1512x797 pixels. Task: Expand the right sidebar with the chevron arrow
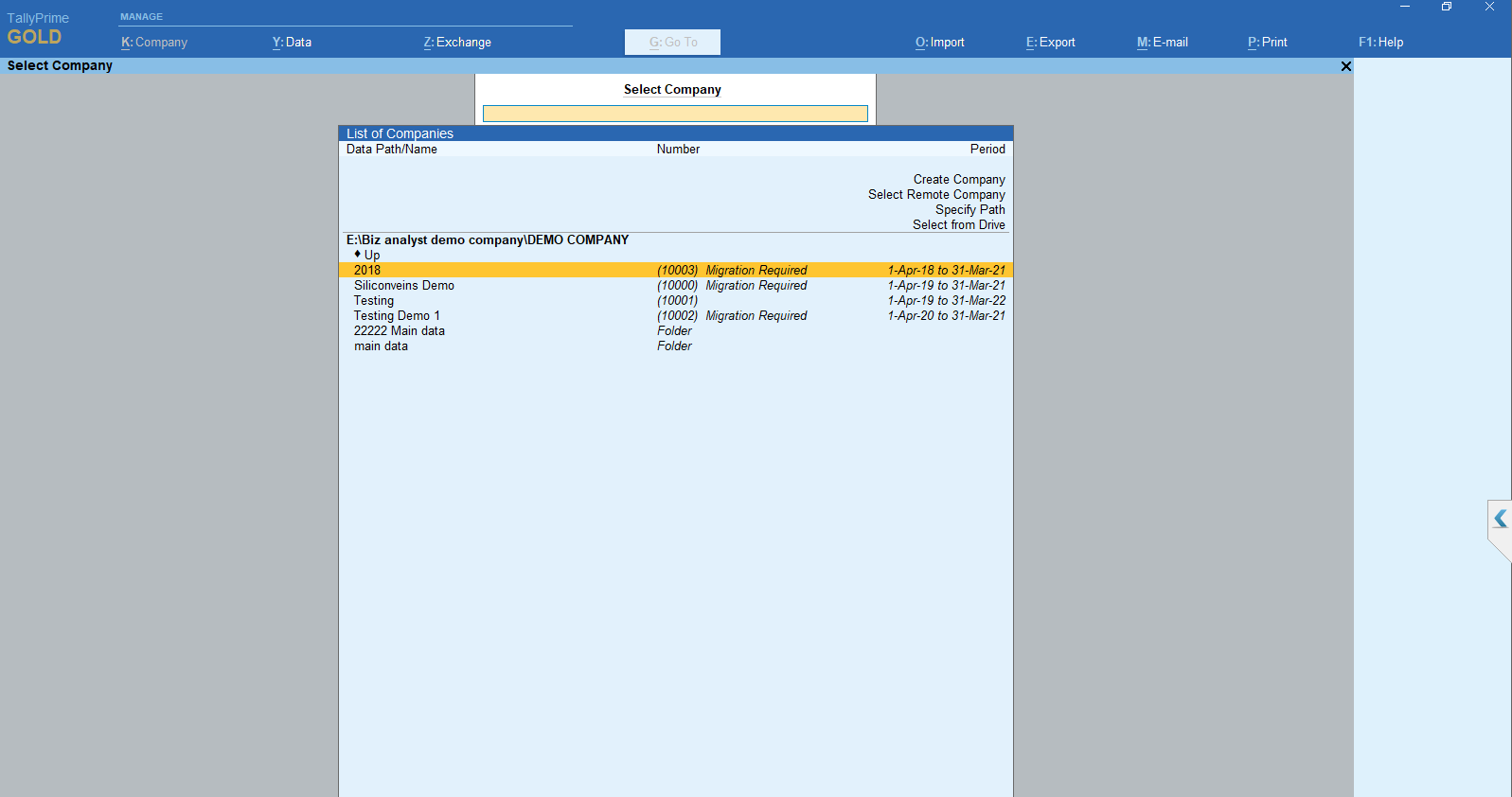point(1501,518)
